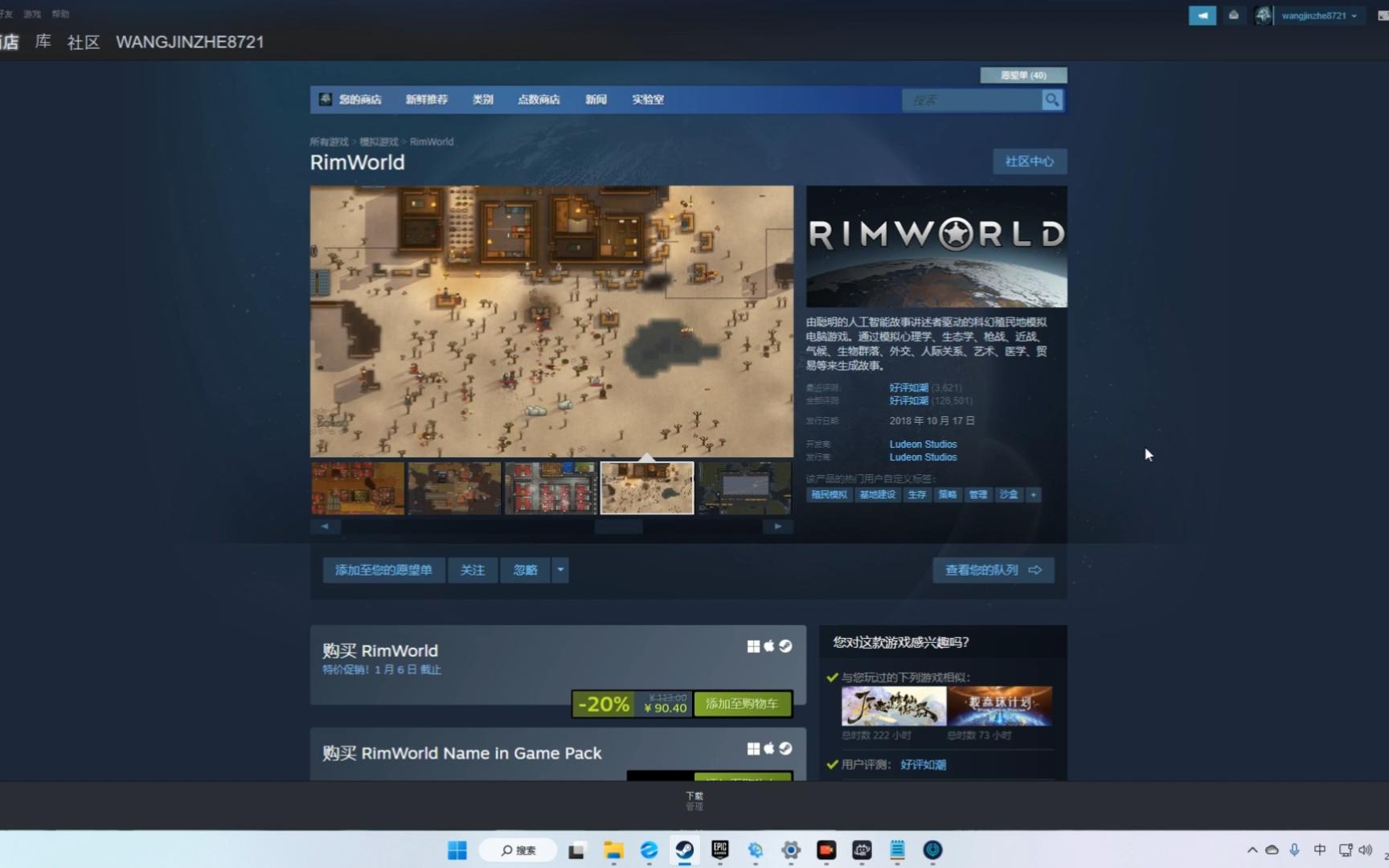Click the 中 input method indicator
Image resolution: width=1389 pixels, height=868 pixels.
tap(1319, 850)
